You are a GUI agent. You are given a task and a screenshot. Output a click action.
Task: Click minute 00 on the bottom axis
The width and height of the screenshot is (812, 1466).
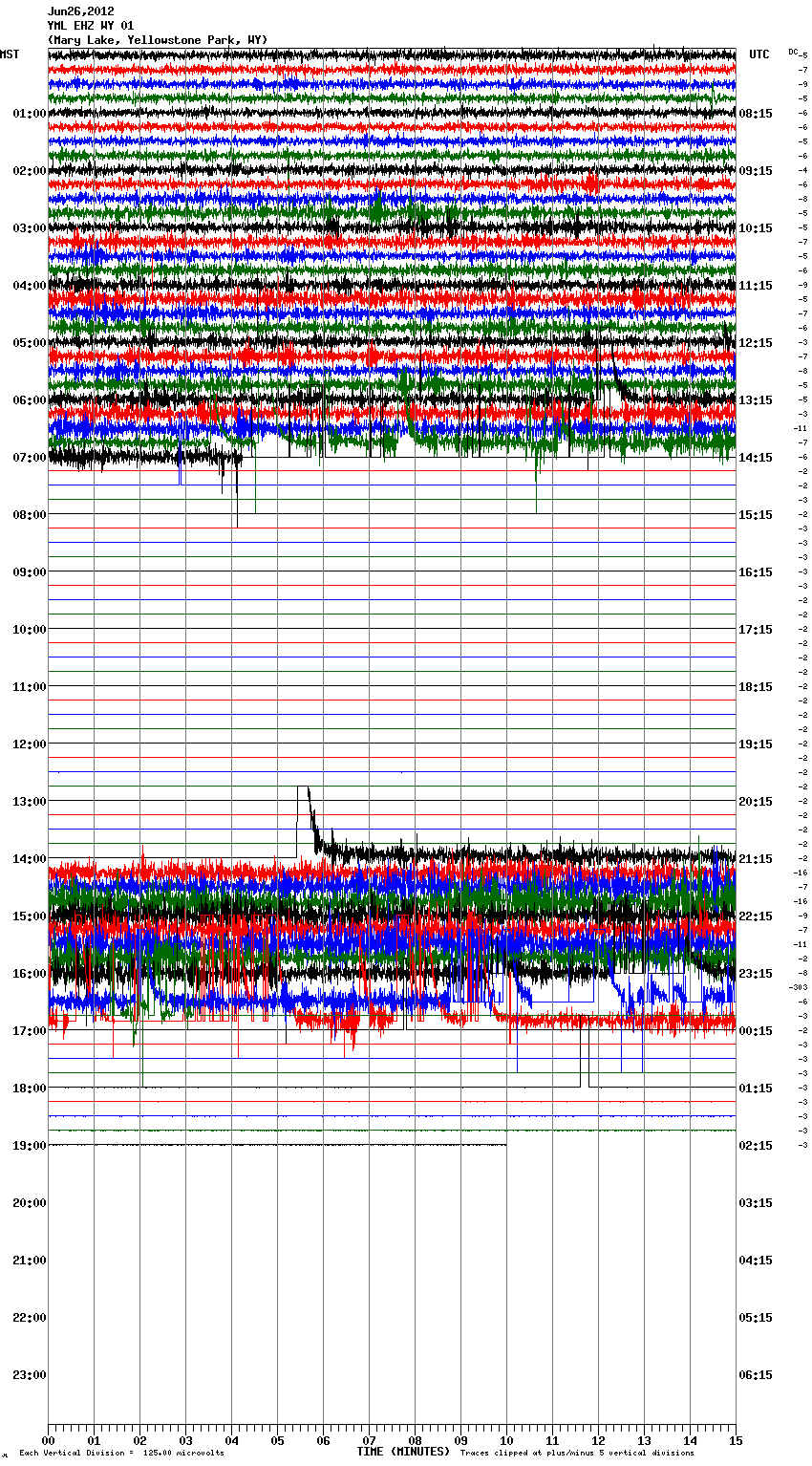[48, 1440]
